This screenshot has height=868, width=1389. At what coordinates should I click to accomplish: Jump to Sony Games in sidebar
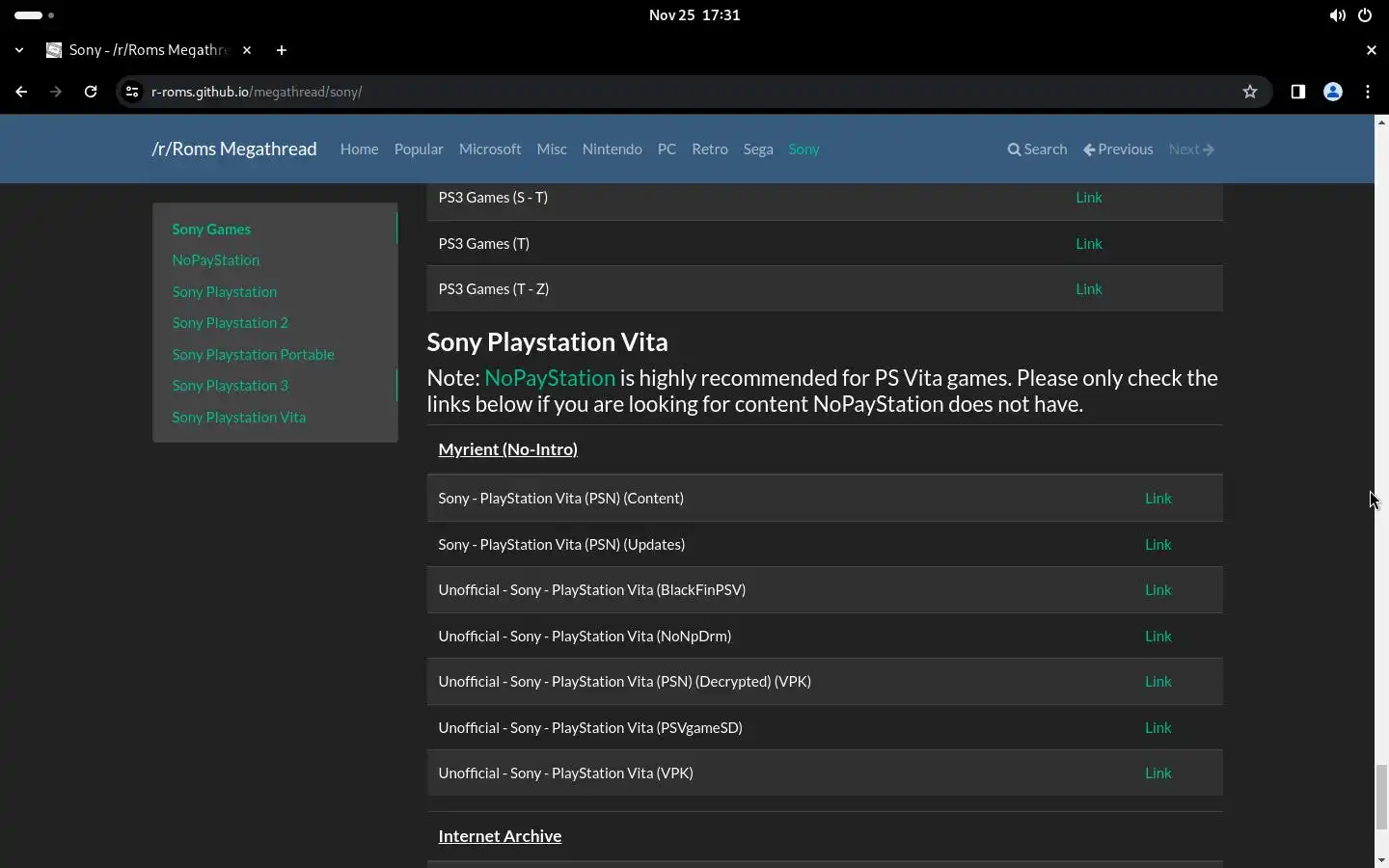pyautogui.click(x=211, y=229)
